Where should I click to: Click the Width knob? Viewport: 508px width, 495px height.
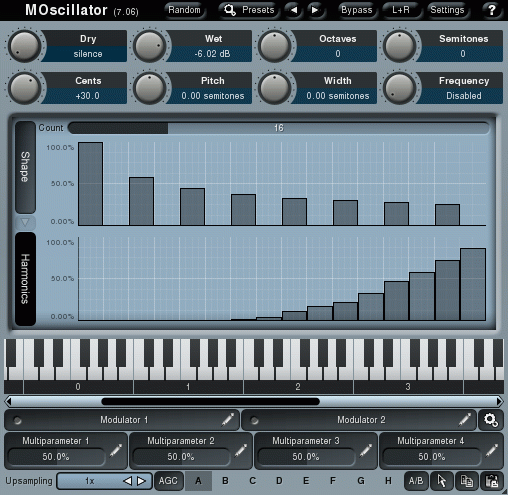(x=274, y=88)
